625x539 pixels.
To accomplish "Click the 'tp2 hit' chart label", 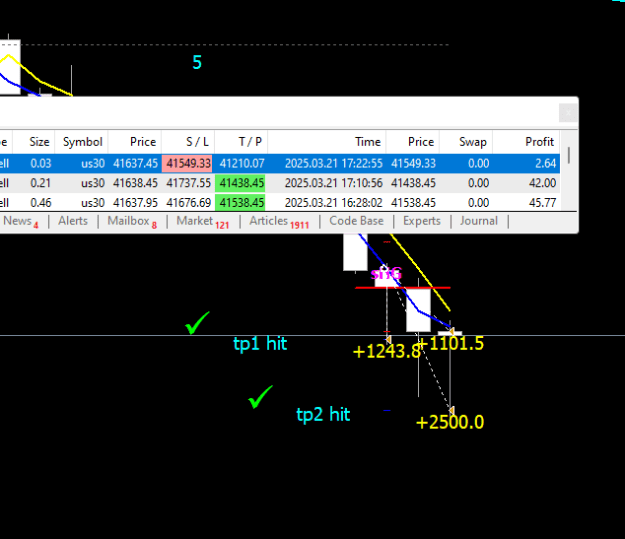I will coord(323,415).
